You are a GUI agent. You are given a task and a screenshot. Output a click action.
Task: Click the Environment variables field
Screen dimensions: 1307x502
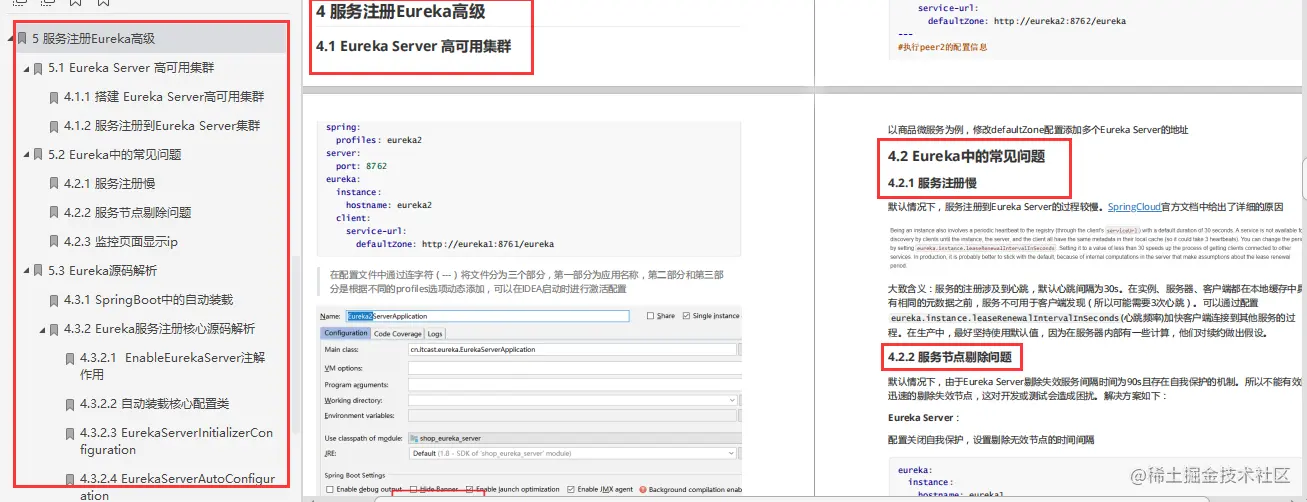(x=572, y=416)
